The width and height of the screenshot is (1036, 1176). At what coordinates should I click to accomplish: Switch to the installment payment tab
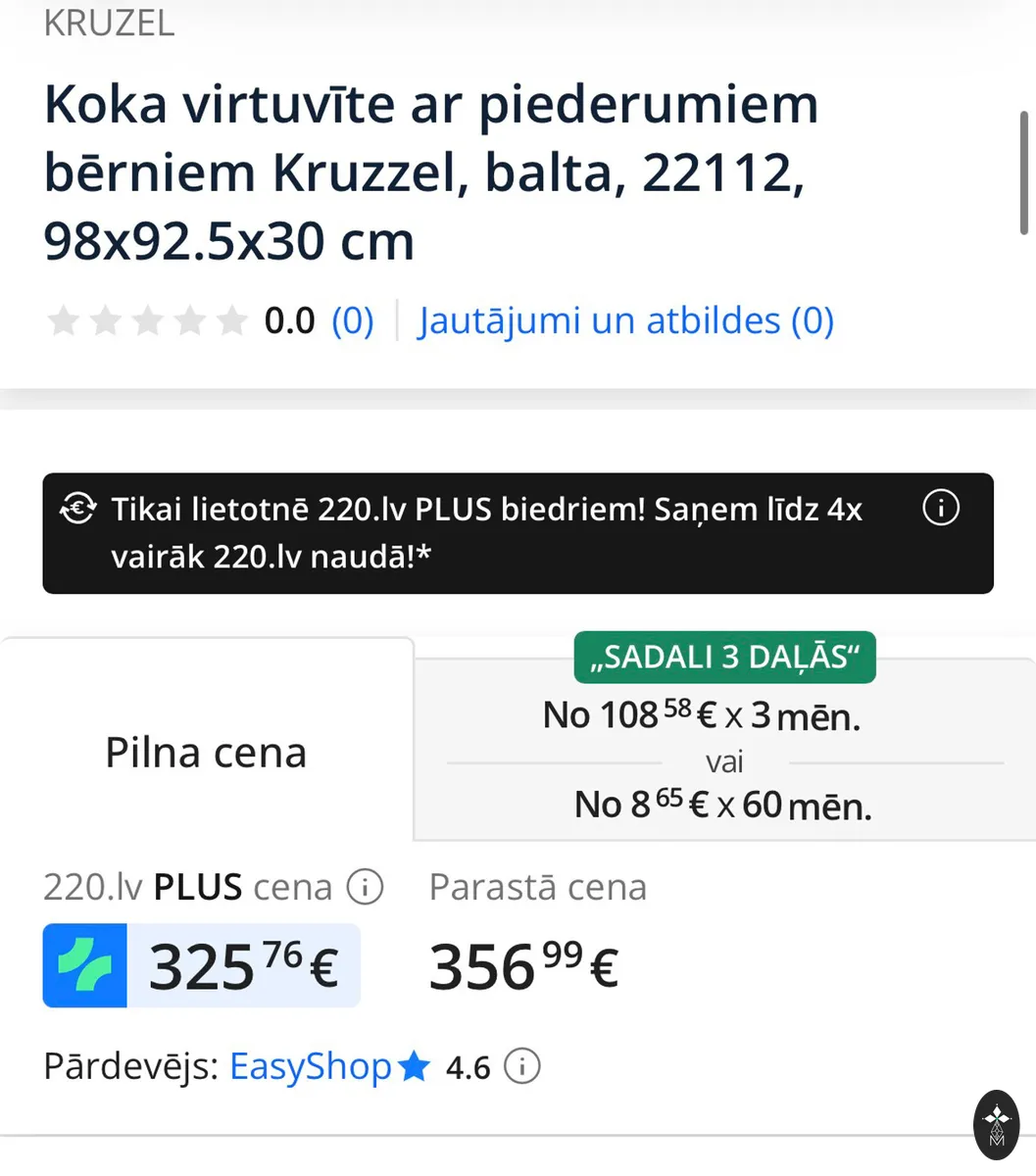coord(724,751)
